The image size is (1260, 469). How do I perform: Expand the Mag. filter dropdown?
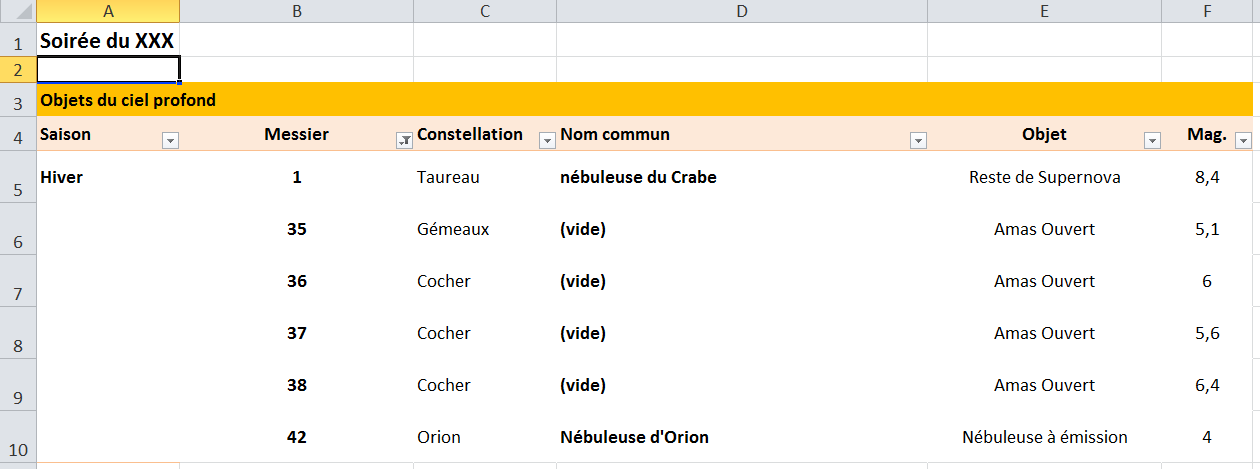pyautogui.click(x=1243, y=141)
